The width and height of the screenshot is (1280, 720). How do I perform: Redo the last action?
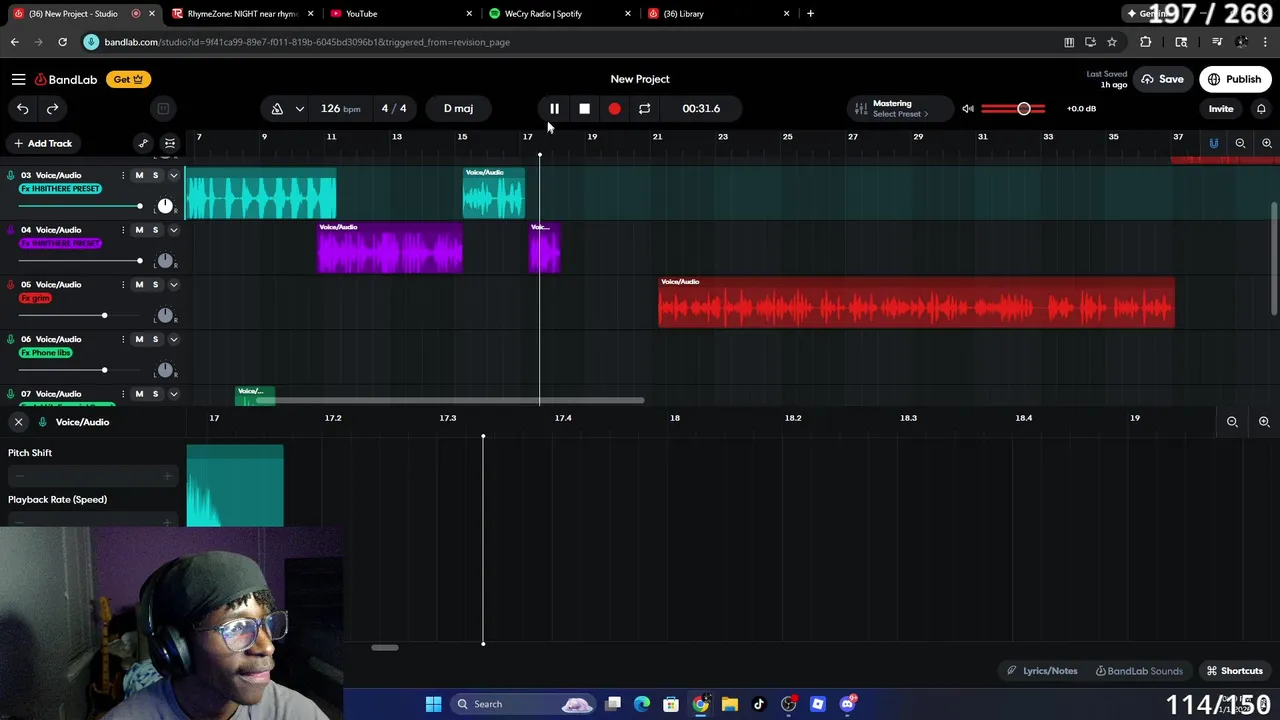coord(52,108)
